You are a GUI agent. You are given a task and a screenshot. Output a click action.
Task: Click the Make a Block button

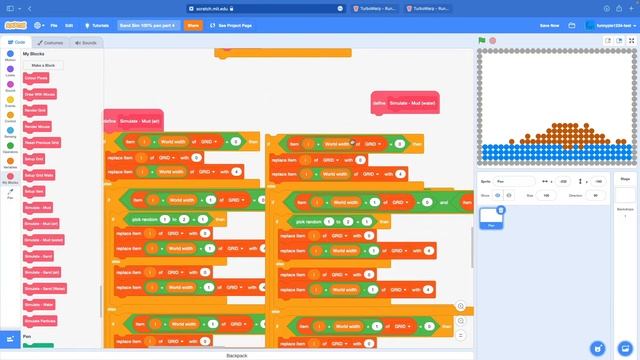[43, 65]
